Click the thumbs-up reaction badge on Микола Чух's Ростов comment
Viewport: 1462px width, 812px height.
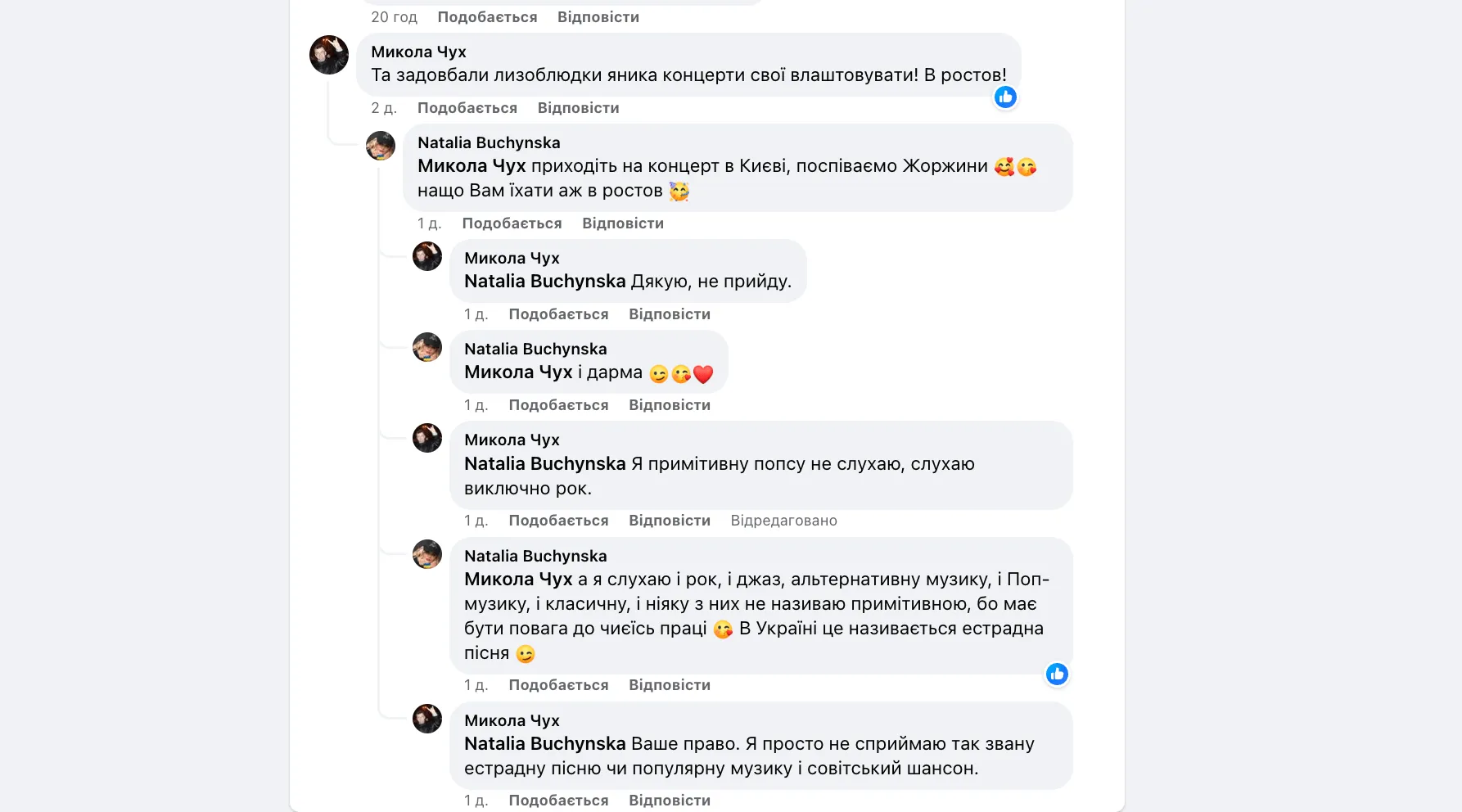click(1005, 97)
